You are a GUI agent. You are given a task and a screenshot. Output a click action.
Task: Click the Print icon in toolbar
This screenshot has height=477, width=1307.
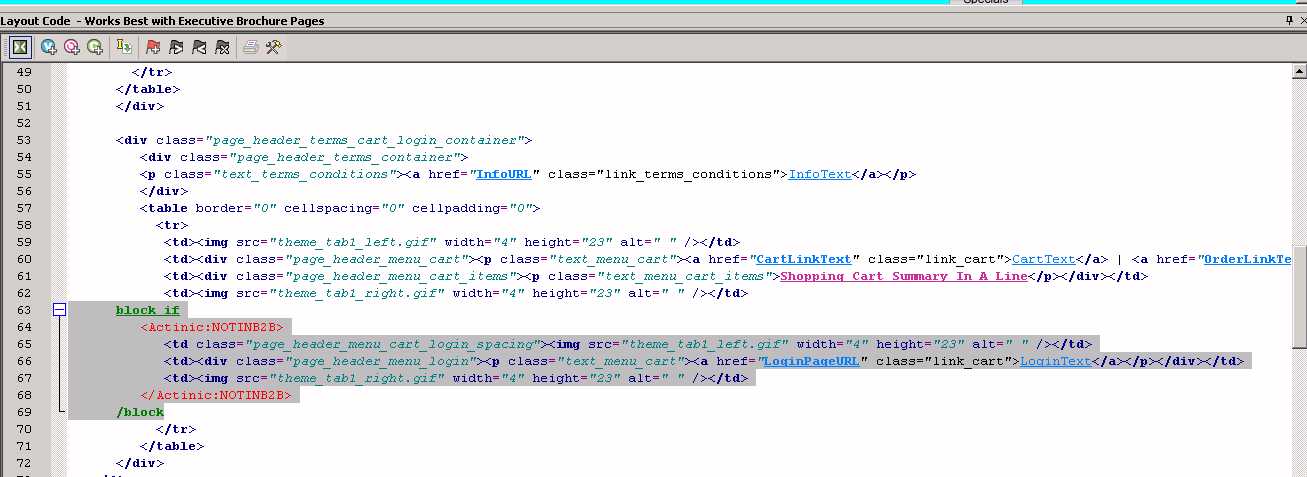click(x=251, y=46)
